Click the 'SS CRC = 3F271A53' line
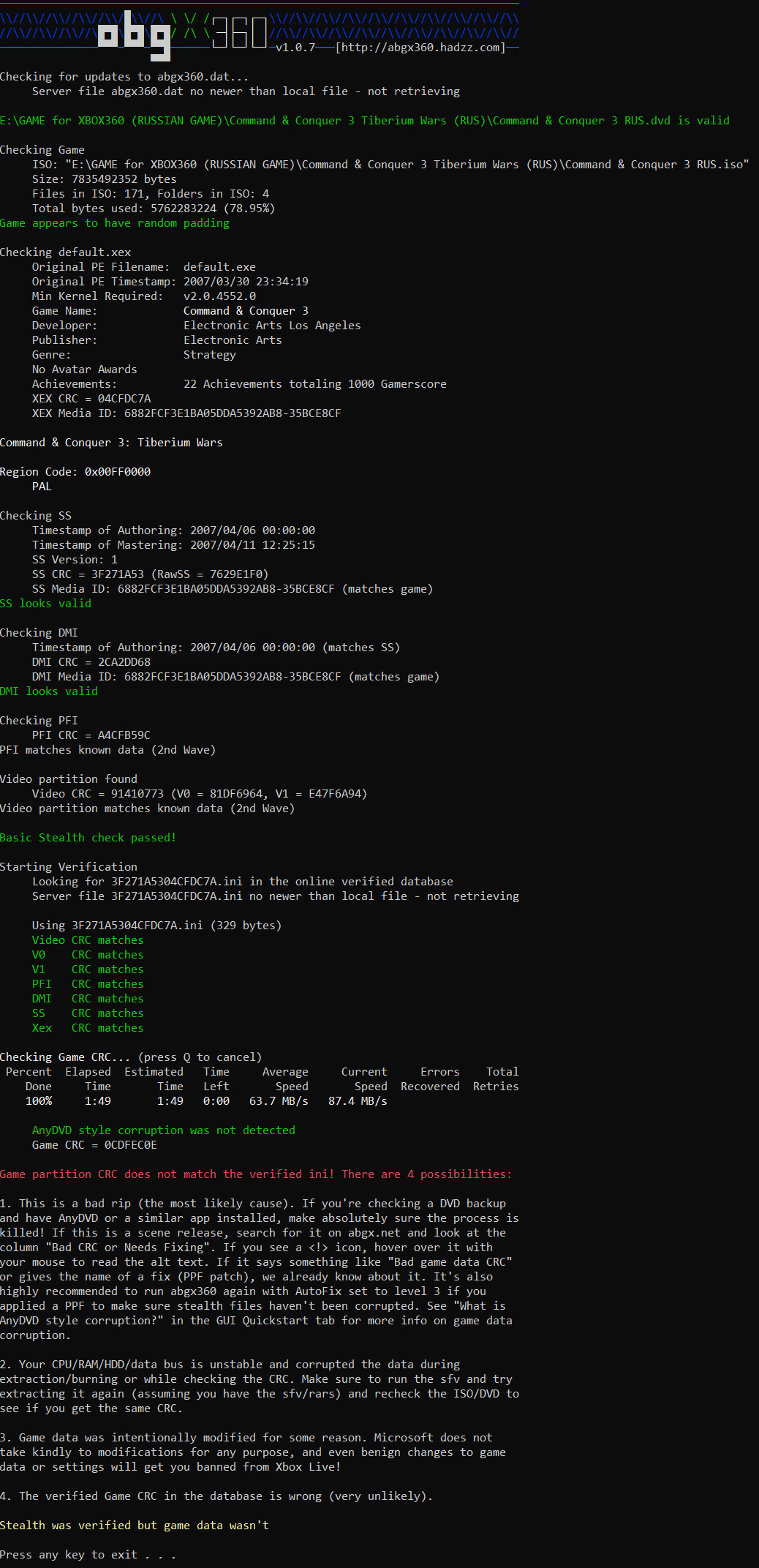This screenshot has height=1568, width=759. pos(151,574)
